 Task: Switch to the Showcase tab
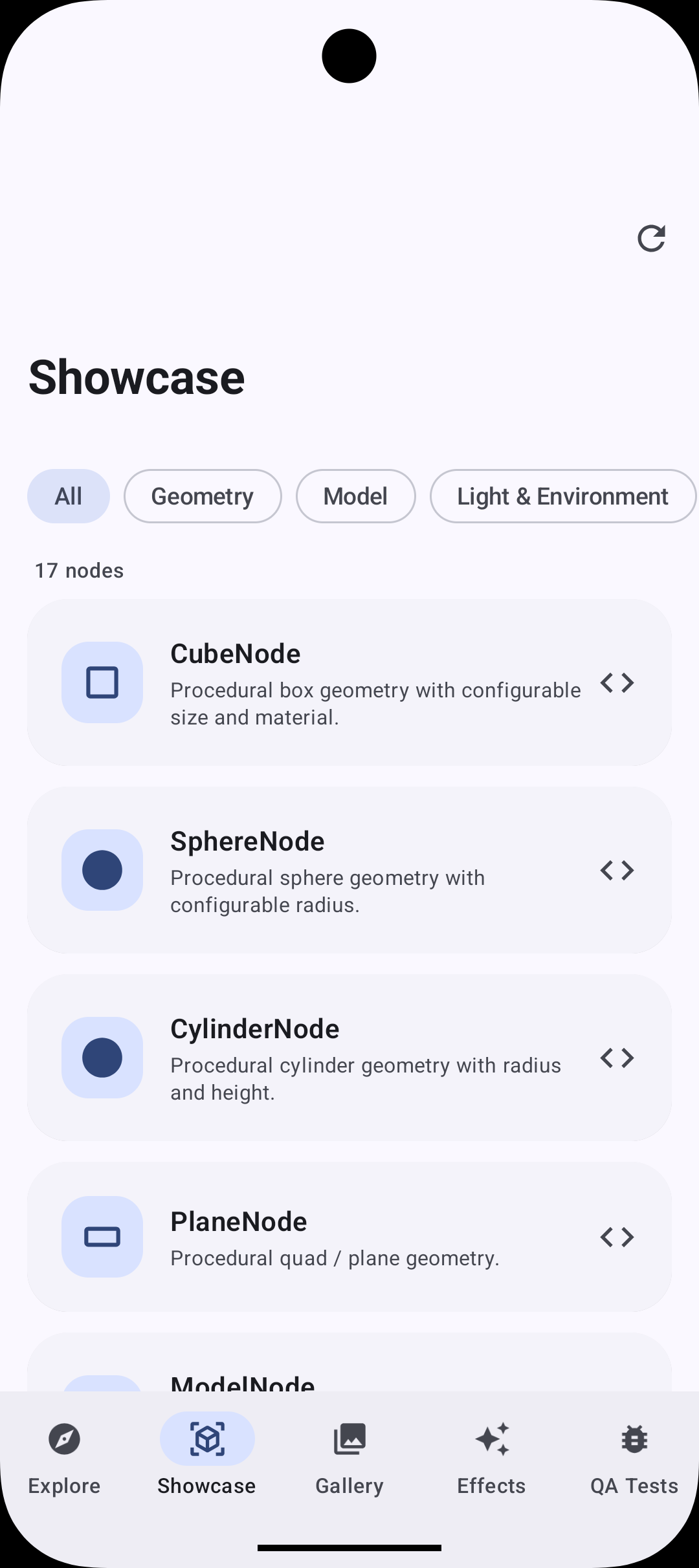point(207,1439)
